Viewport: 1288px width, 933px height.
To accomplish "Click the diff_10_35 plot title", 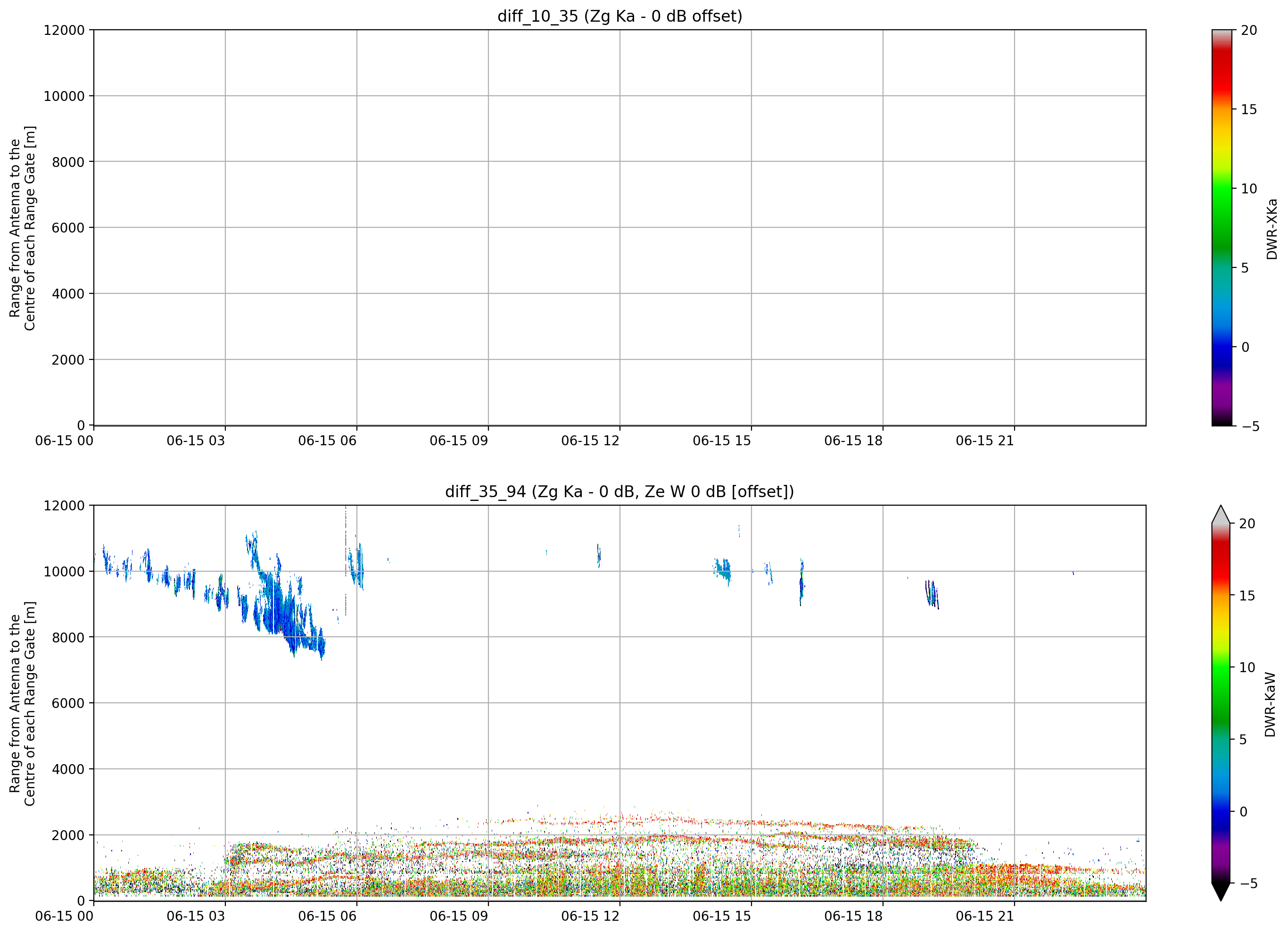I will [619, 16].
